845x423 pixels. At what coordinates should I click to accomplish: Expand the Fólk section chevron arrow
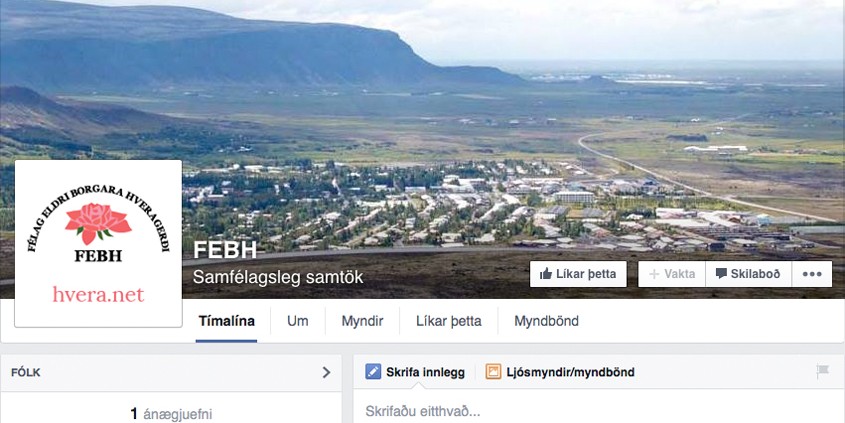tap(326, 372)
